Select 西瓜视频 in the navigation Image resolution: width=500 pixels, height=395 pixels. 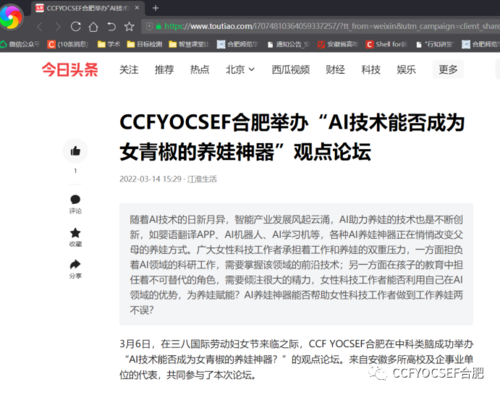[291, 70]
